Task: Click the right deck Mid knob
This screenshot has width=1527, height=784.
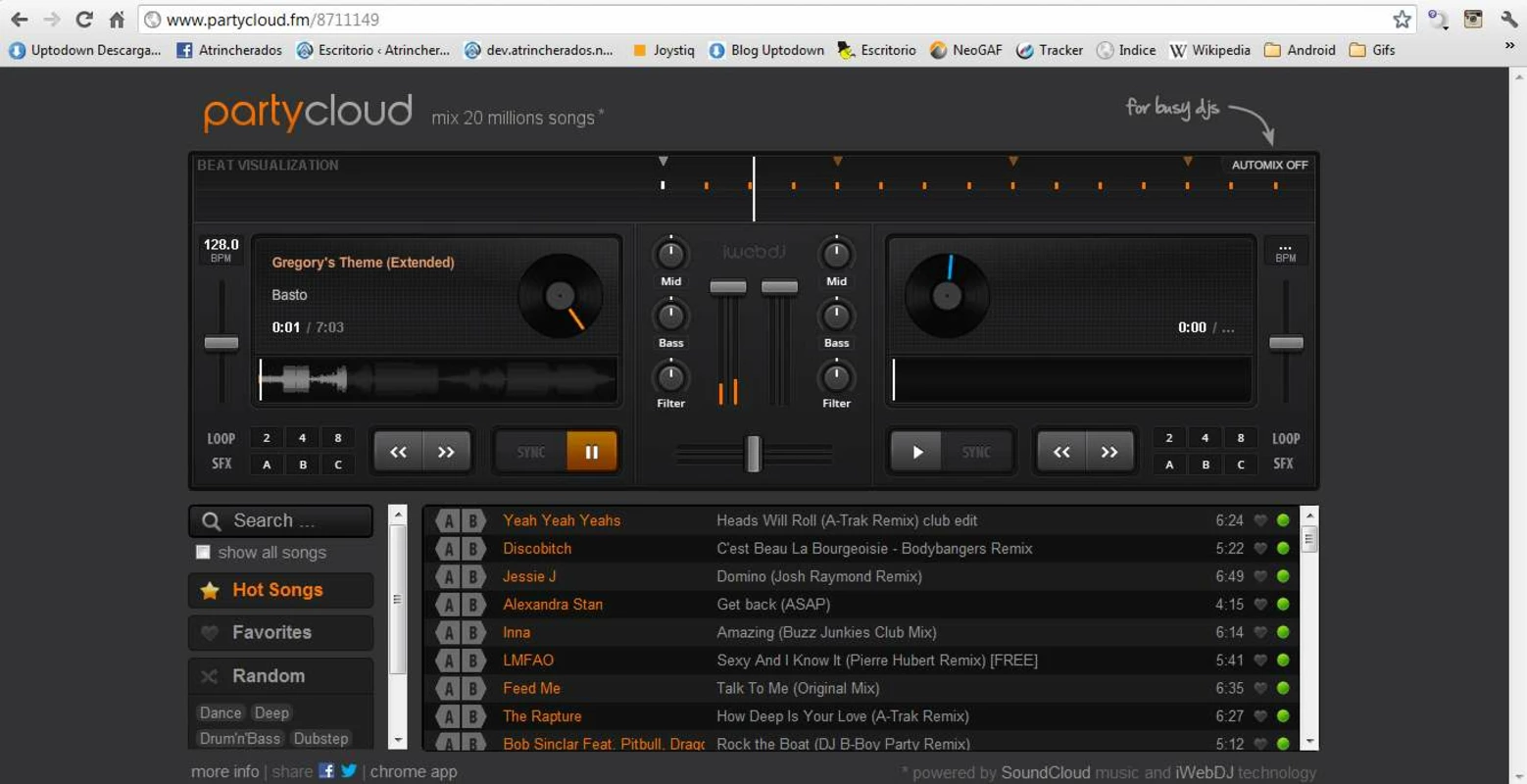Action: pyautogui.click(x=836, y=255)
